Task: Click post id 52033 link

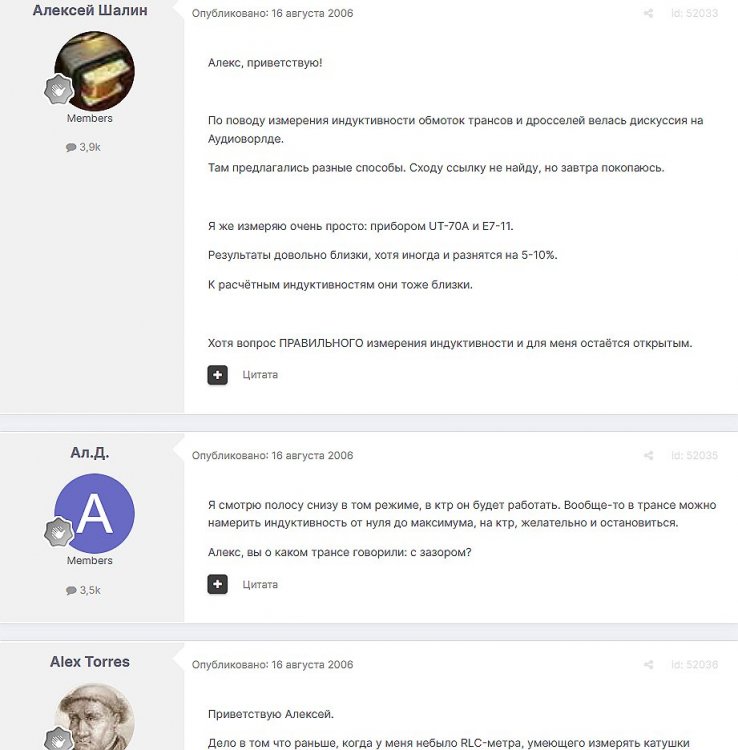Action: (x=694, y=13)
